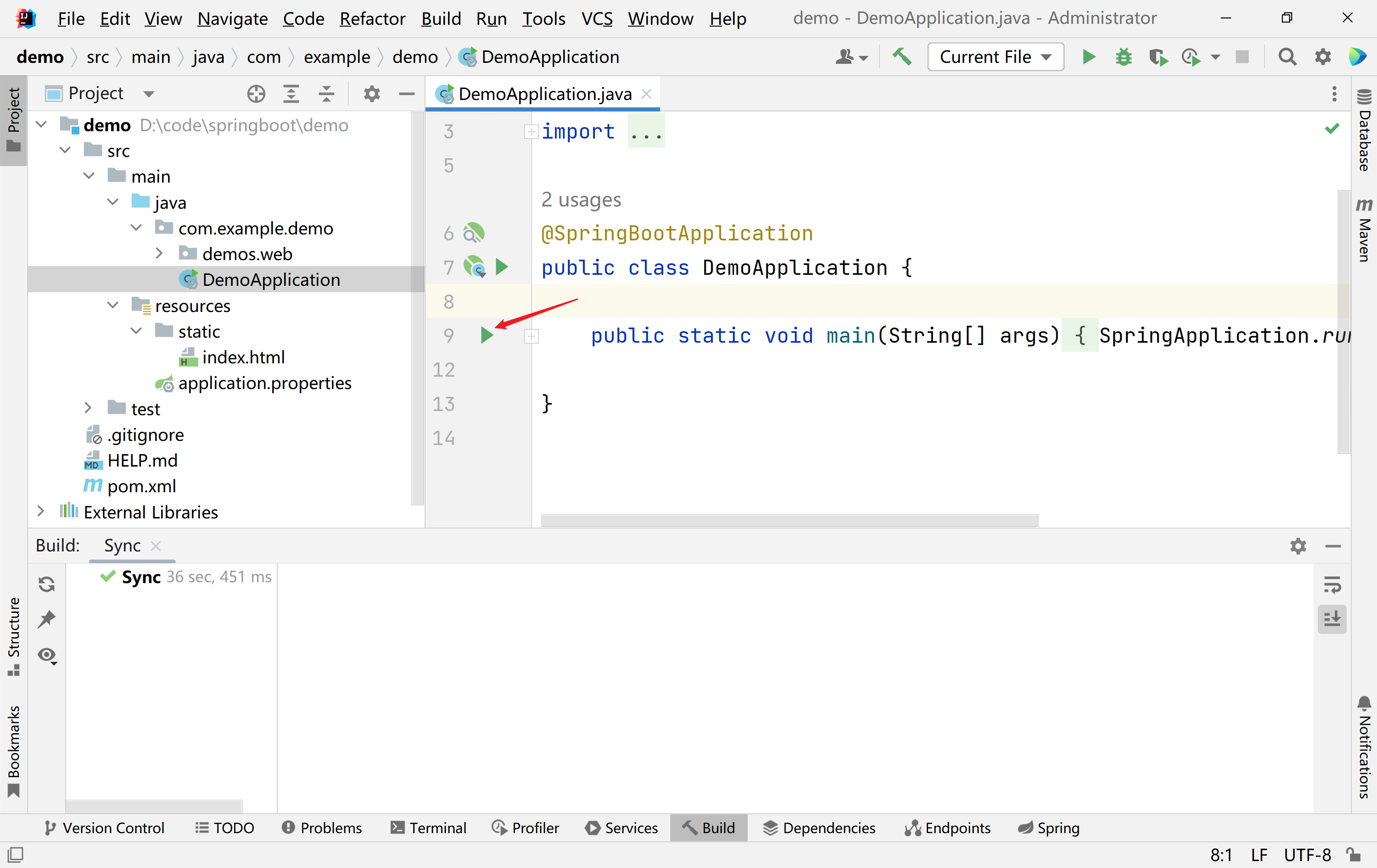Expand the External Libraries node

tap(40, 512)
